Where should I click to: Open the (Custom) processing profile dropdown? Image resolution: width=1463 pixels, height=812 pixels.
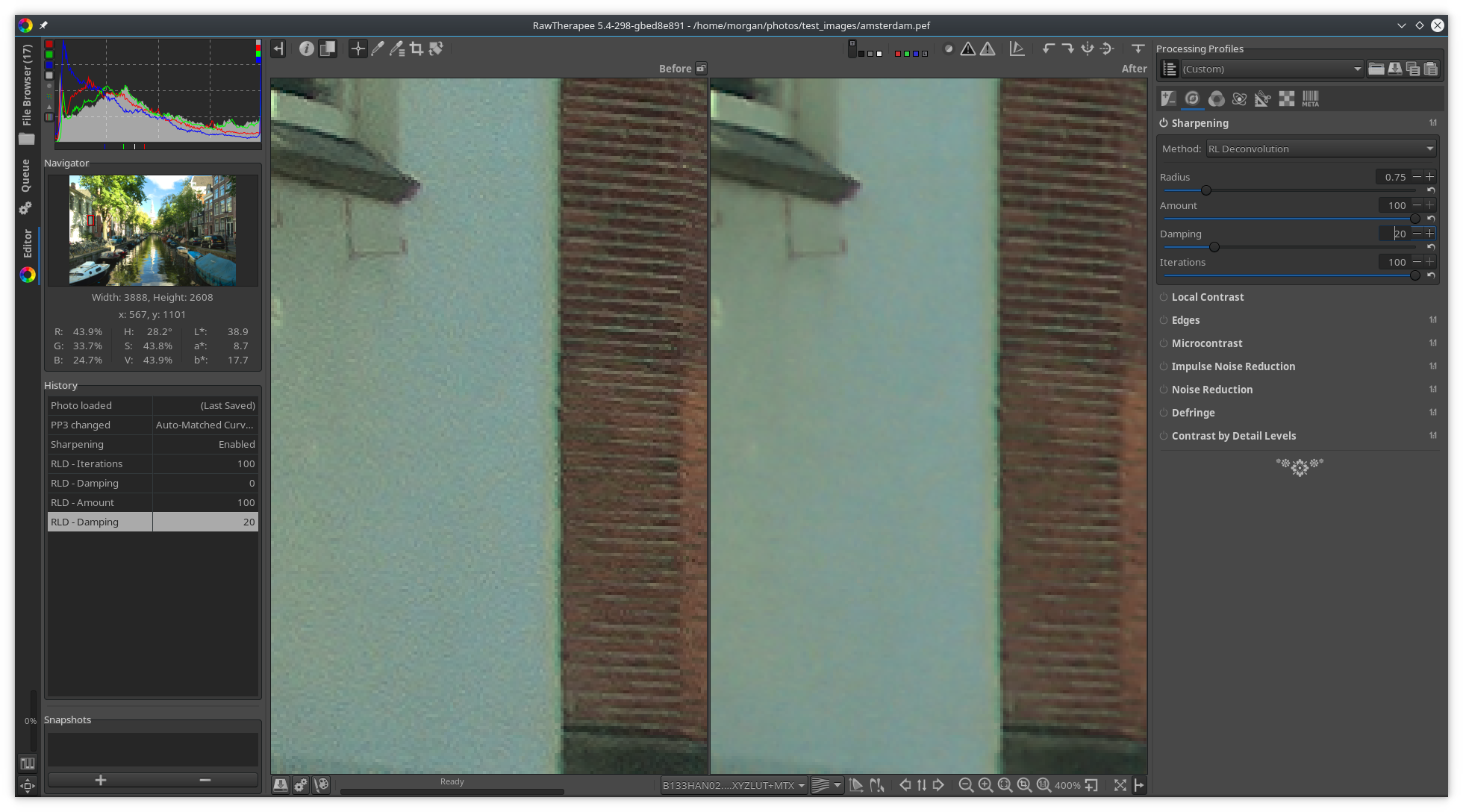pos(1272,69)
